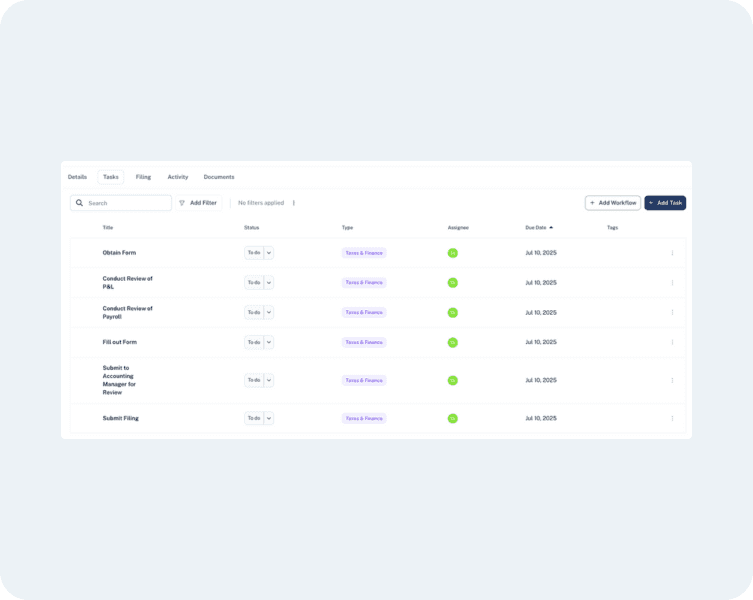Click due date Jul 10, 2025 on Obtain Form row
Screen dimensions: 753x600
[x=541, y=253]
